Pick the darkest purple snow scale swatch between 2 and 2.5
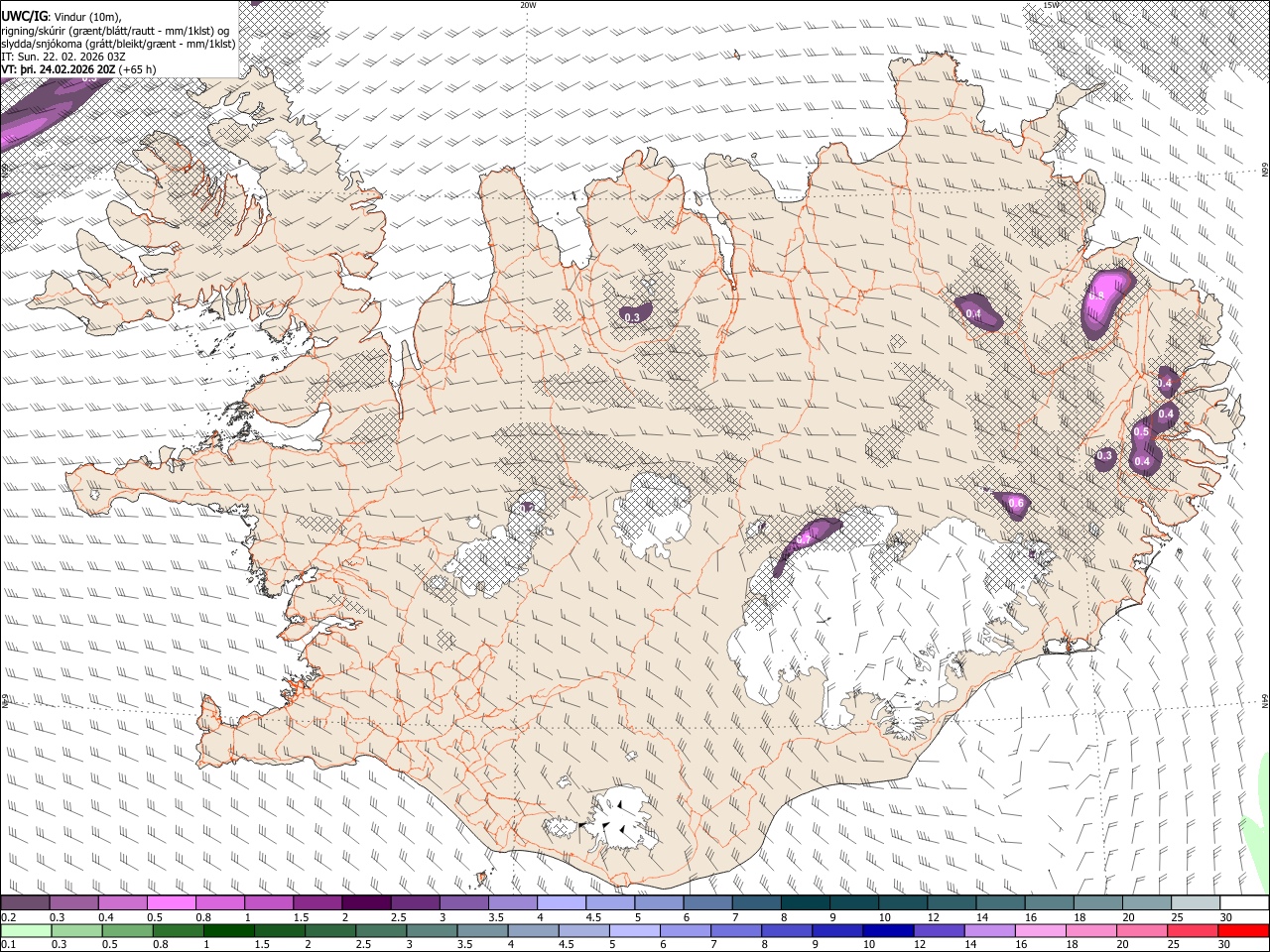Viewport: 1270px width, 952px height. tap(366, 902)
